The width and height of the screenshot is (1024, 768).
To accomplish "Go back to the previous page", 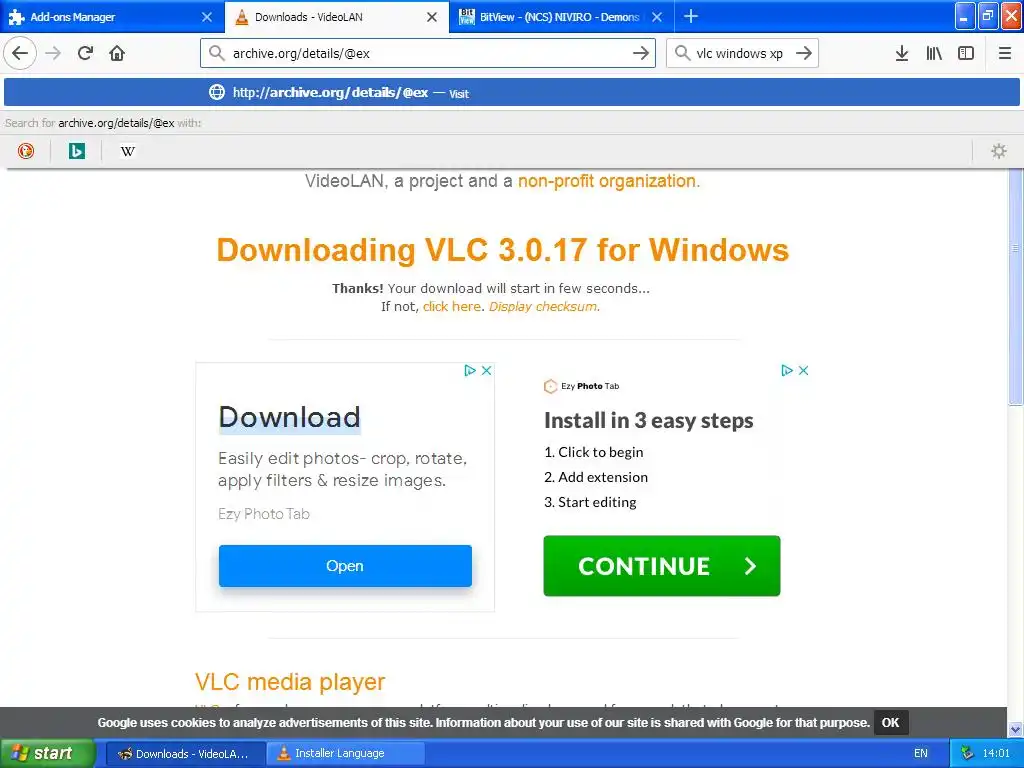I will point(20,53).
